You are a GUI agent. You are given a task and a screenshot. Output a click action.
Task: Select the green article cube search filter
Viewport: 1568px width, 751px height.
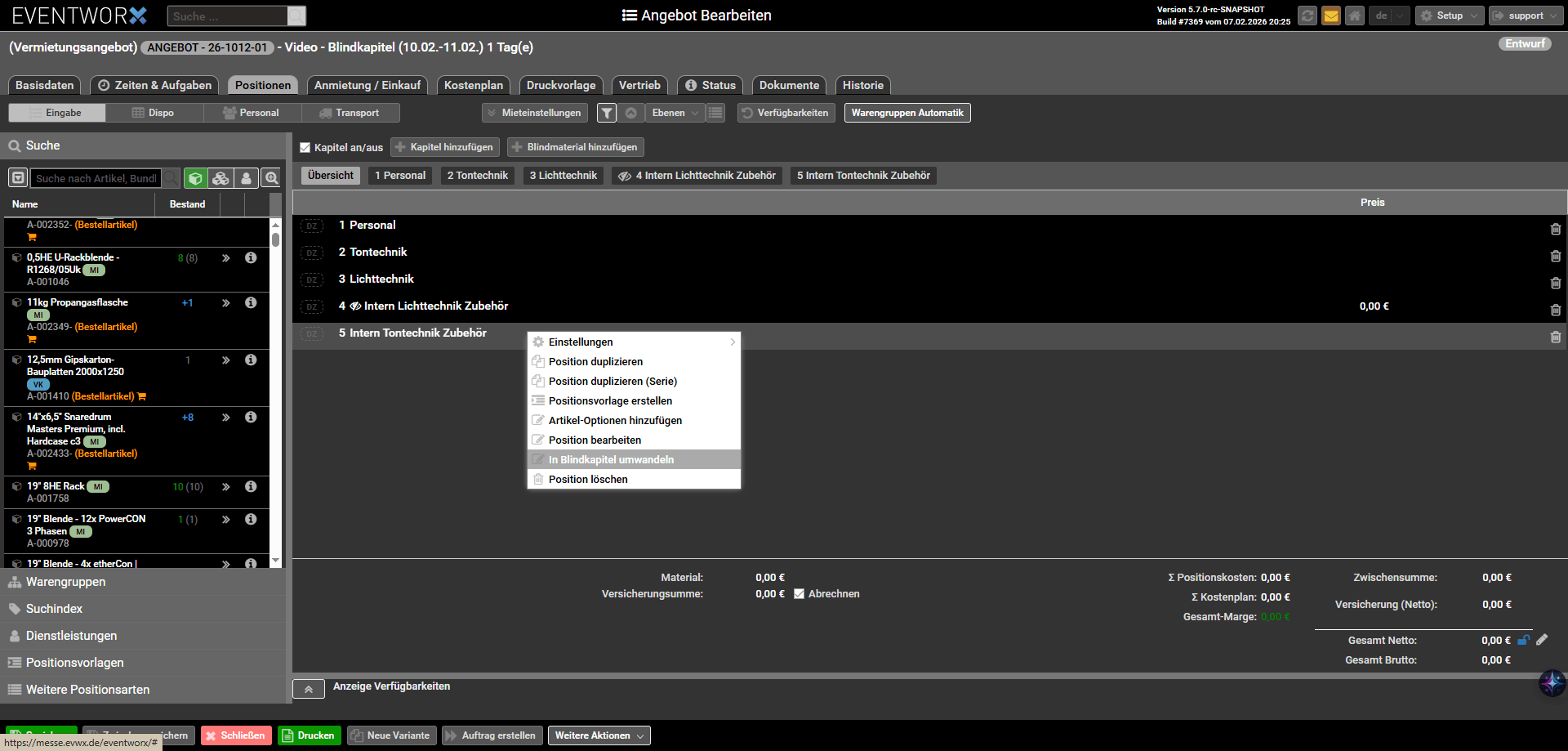195,178
